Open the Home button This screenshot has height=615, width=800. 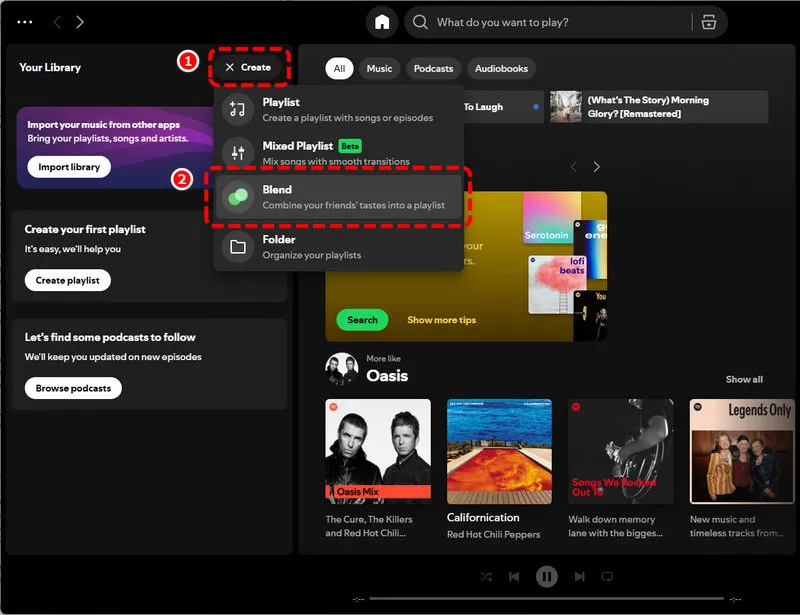pos(382,22)
